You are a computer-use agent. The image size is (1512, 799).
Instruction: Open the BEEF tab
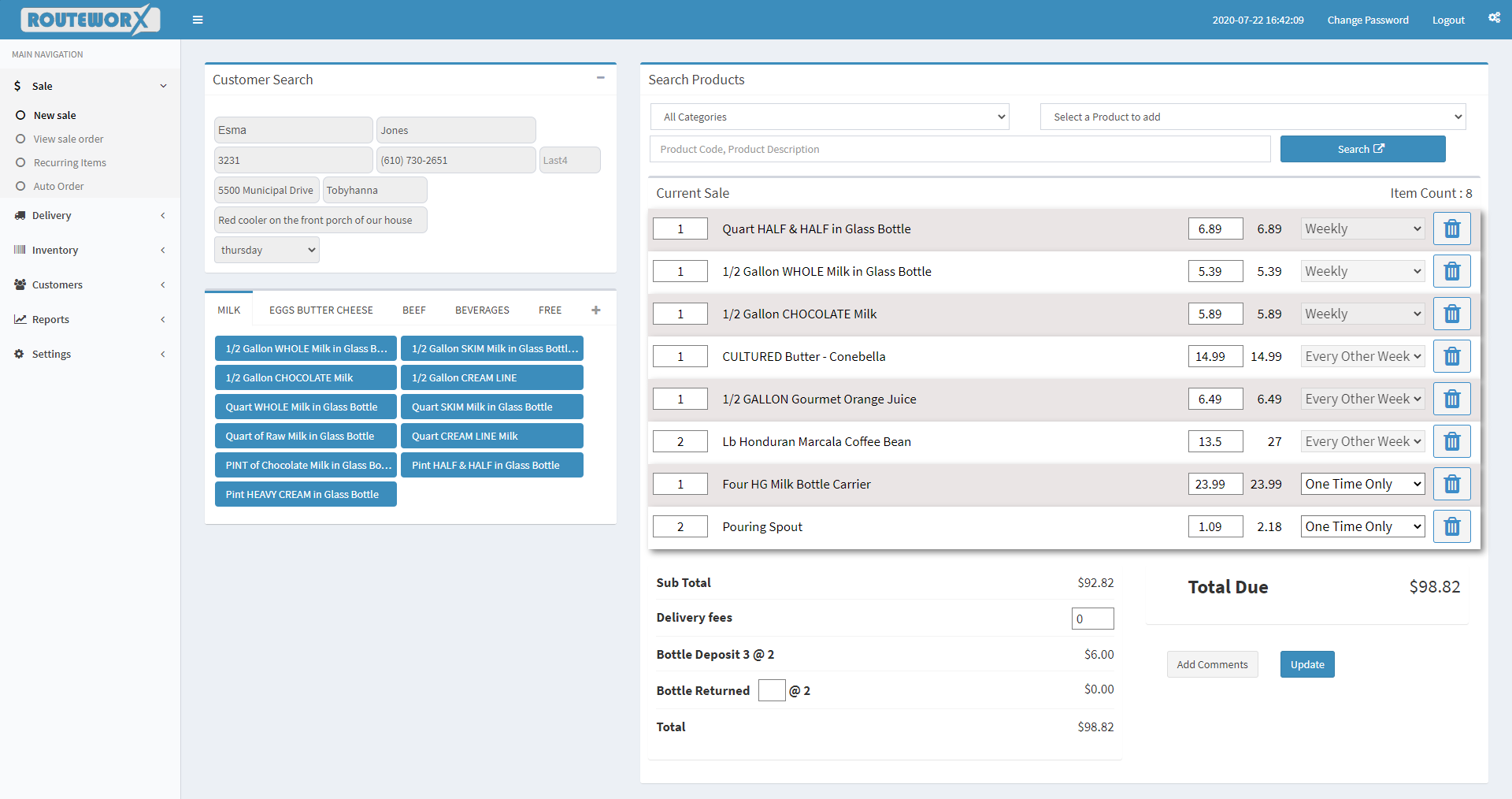[x=414, y=310]
